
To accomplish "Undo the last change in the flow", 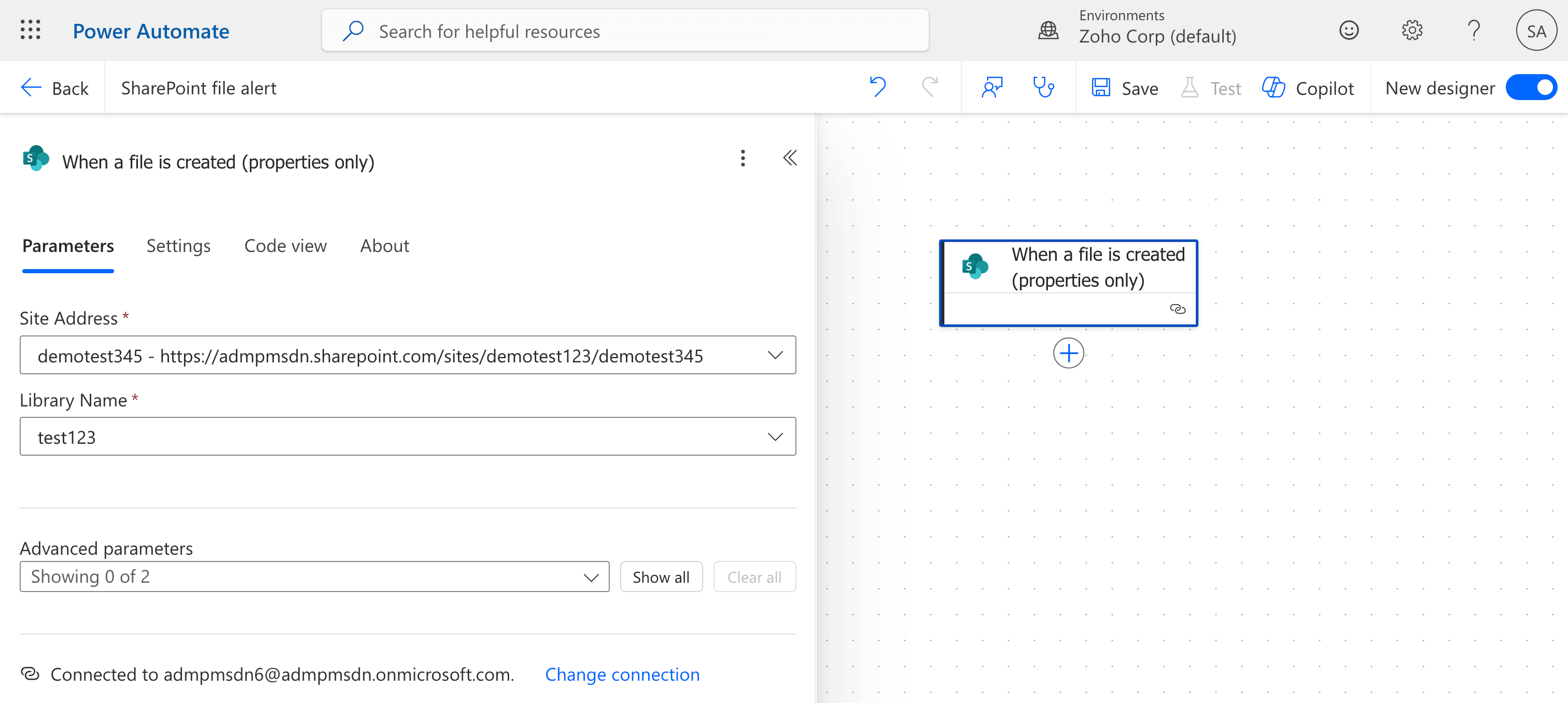I will click(x=877, y=87).
